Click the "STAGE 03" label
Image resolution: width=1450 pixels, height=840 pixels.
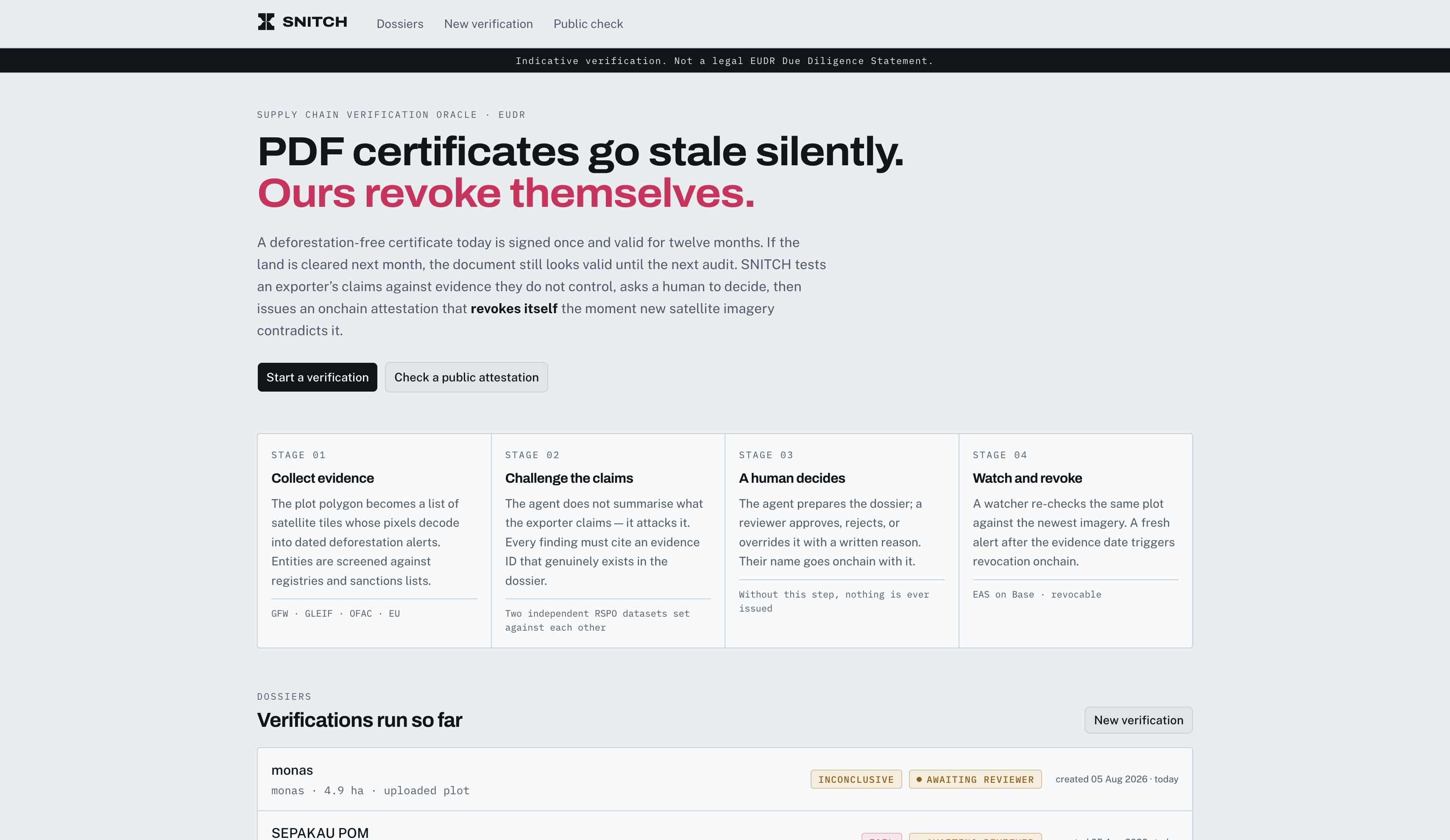[x=766, y=455]
